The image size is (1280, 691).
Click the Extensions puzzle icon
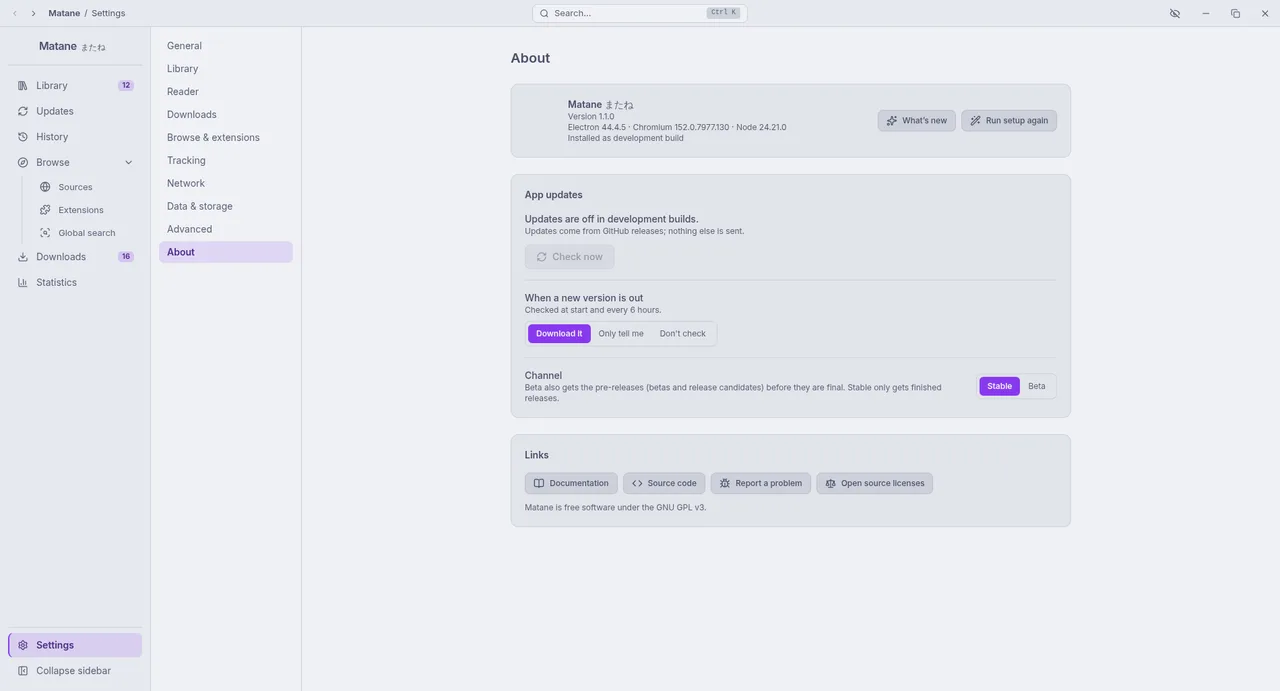(45, 210)
